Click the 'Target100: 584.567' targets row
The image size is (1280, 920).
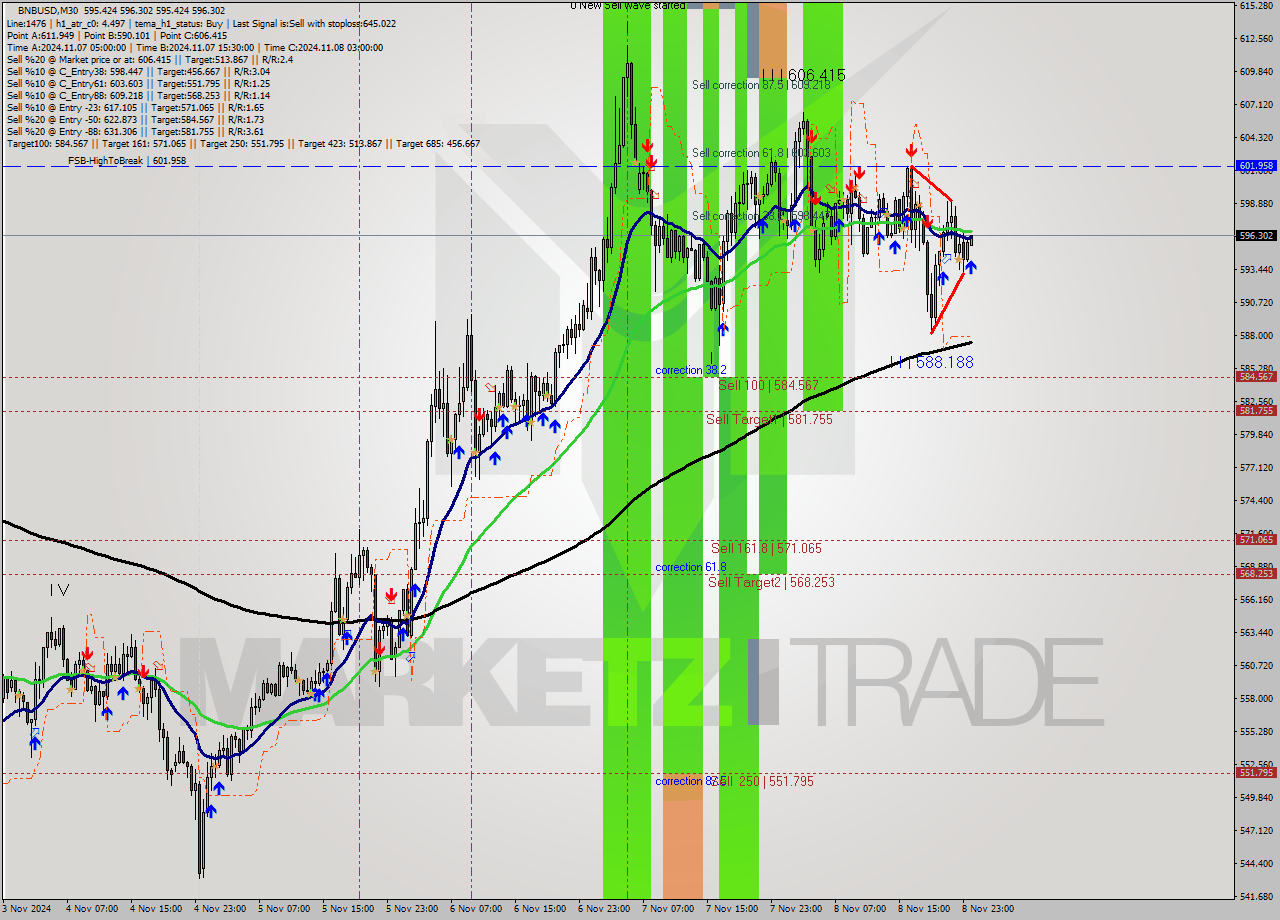[x=243, y=144]
